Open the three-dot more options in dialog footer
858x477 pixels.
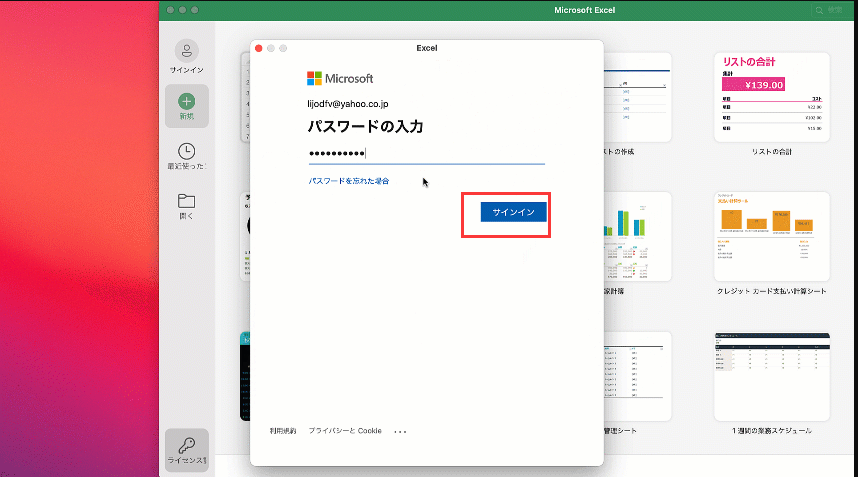coord(400,432)
